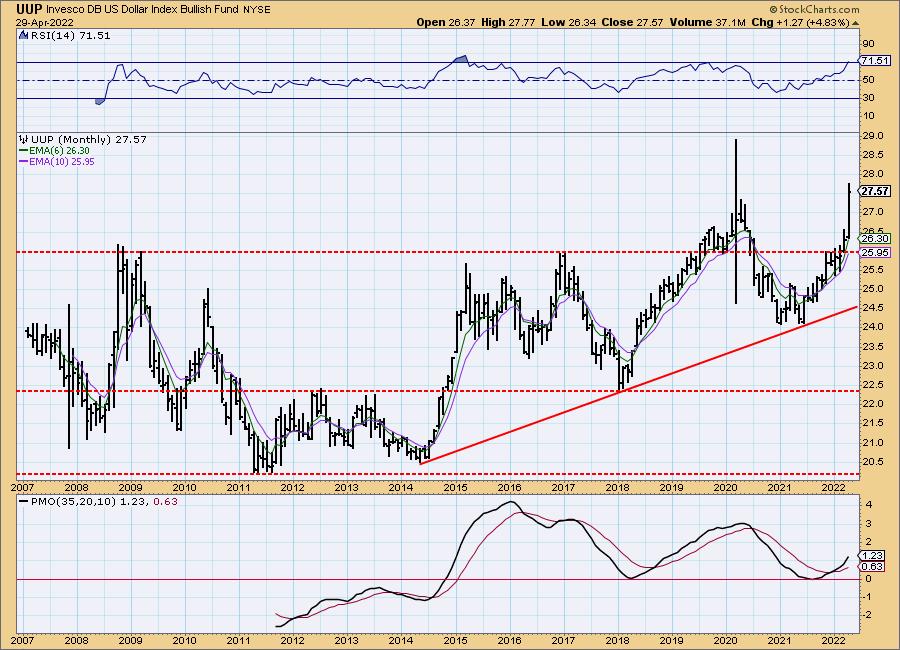Click the 2018 label on the price panel time axis
Viewport: 900px width, 650px height.
pos(618,488)
